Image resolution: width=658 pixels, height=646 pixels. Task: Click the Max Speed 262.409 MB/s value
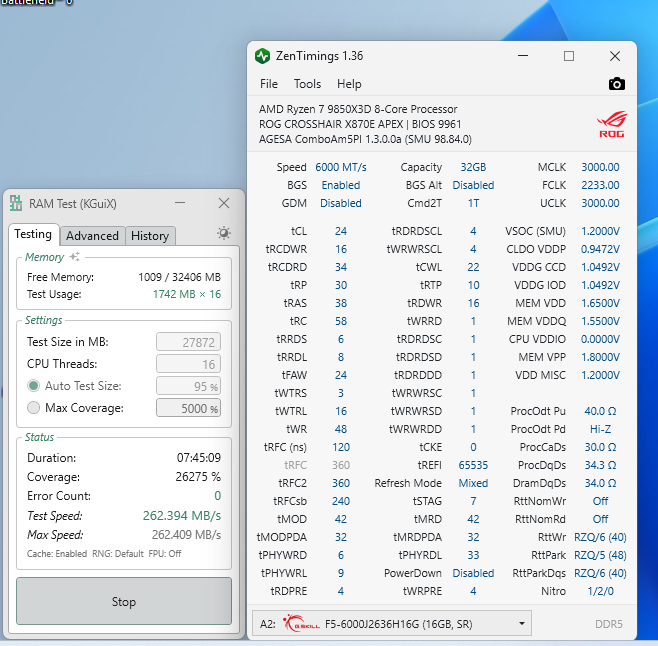[x=186, y=534]
